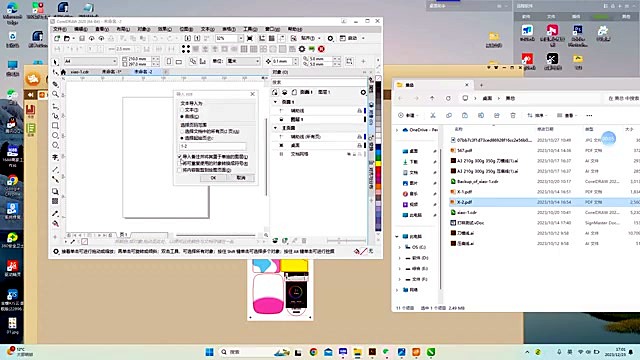Image resolution: width=640 pixels, height=360 pixels.
Task: Open the 编辑 menu in CorelDRAW
Action: (x=81, y=29)
